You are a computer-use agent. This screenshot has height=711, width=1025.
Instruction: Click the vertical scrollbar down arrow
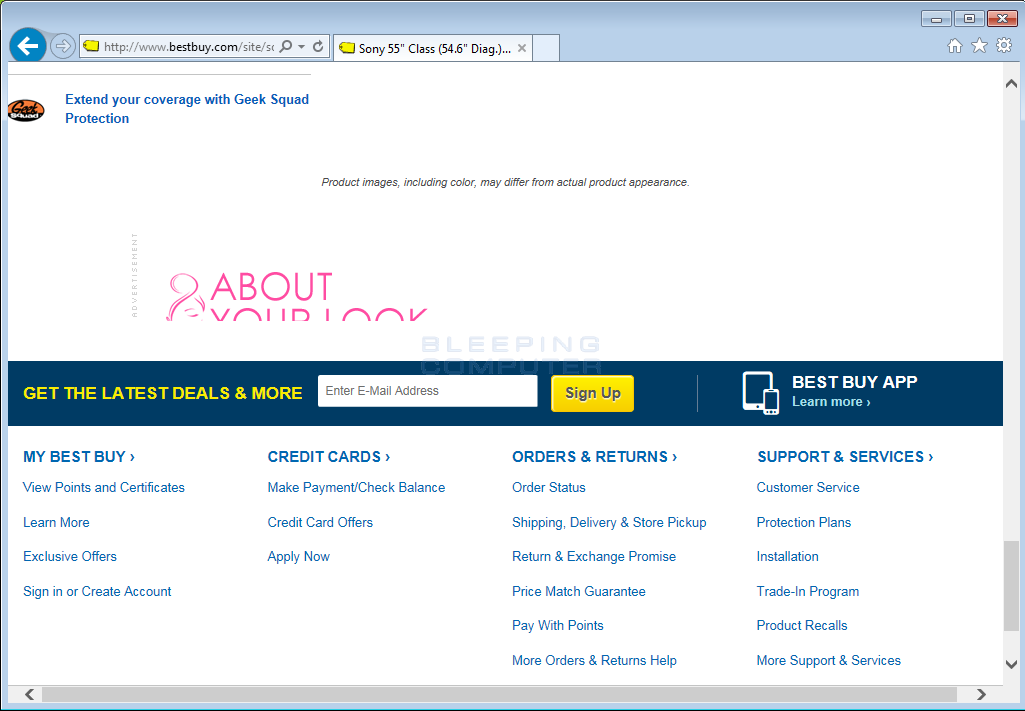point(1011,665)
